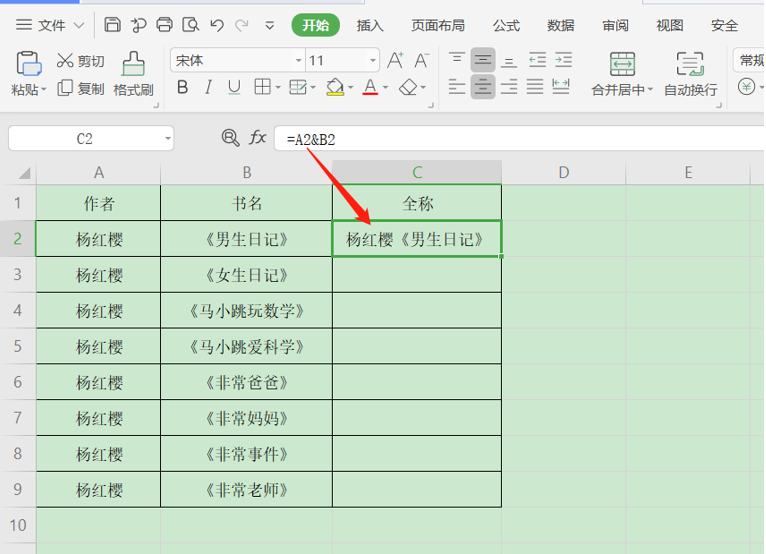This screenshot has width=766, height=554.
Task: Click the fx insert function icon
Action: click(257, 138)
